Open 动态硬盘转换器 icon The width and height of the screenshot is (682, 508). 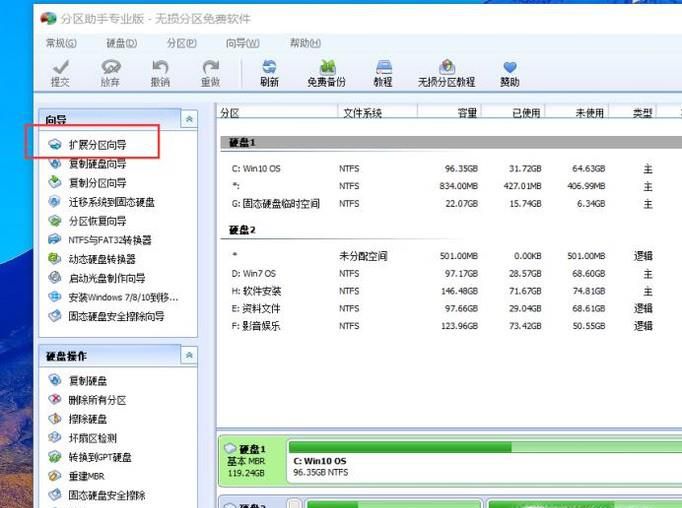point(55,258)
